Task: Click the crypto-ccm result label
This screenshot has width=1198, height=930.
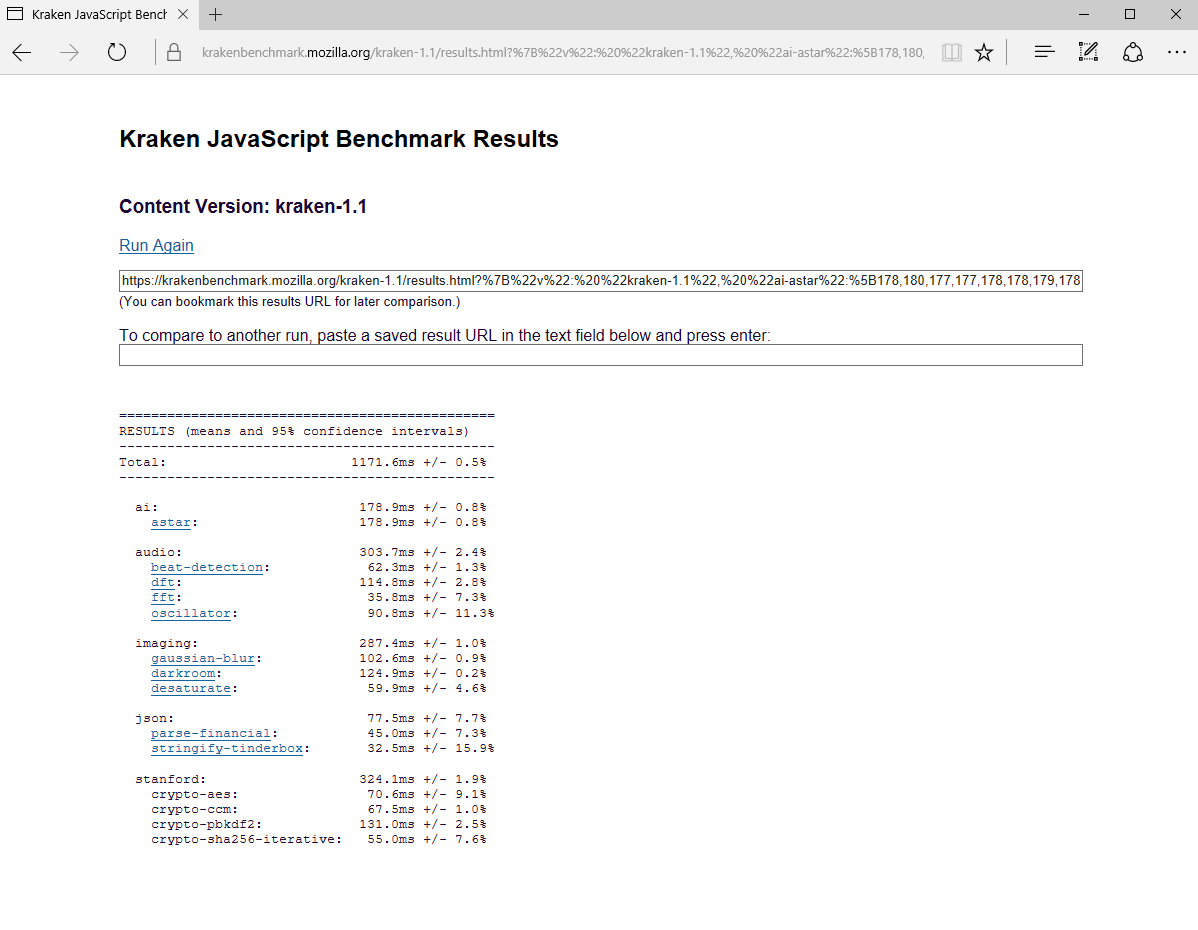Action: pyautogui.click(x=194, y=809)
